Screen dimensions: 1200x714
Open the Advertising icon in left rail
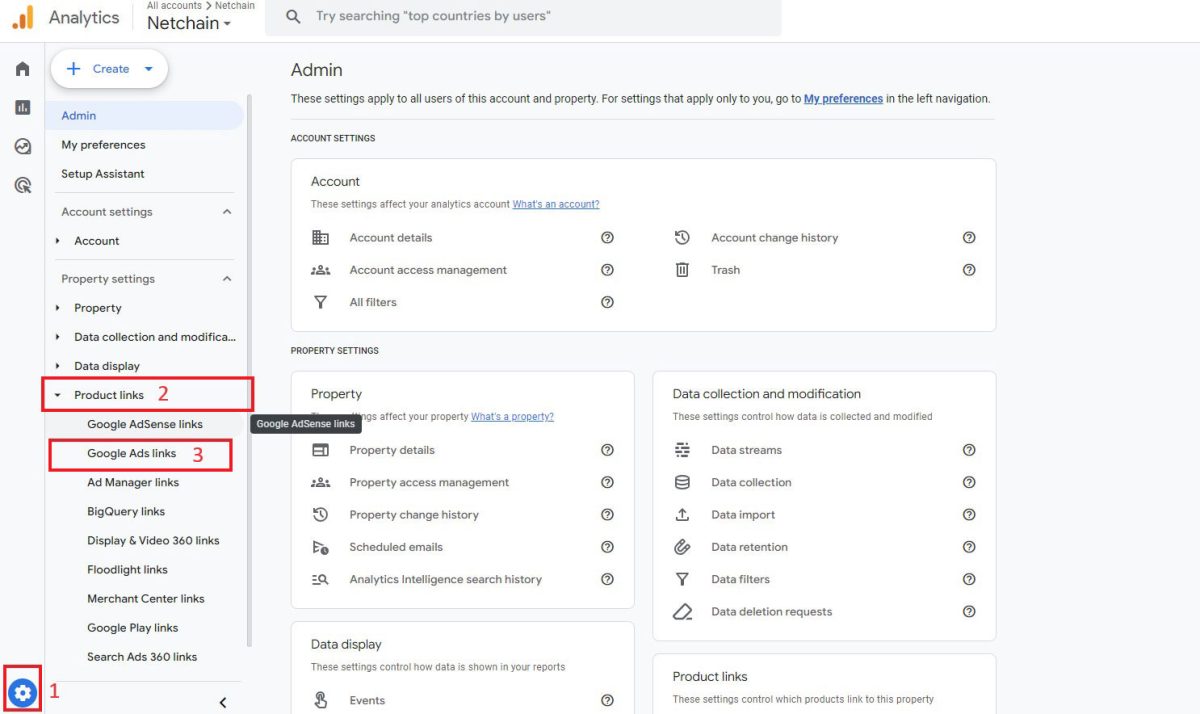click(22, 185)
